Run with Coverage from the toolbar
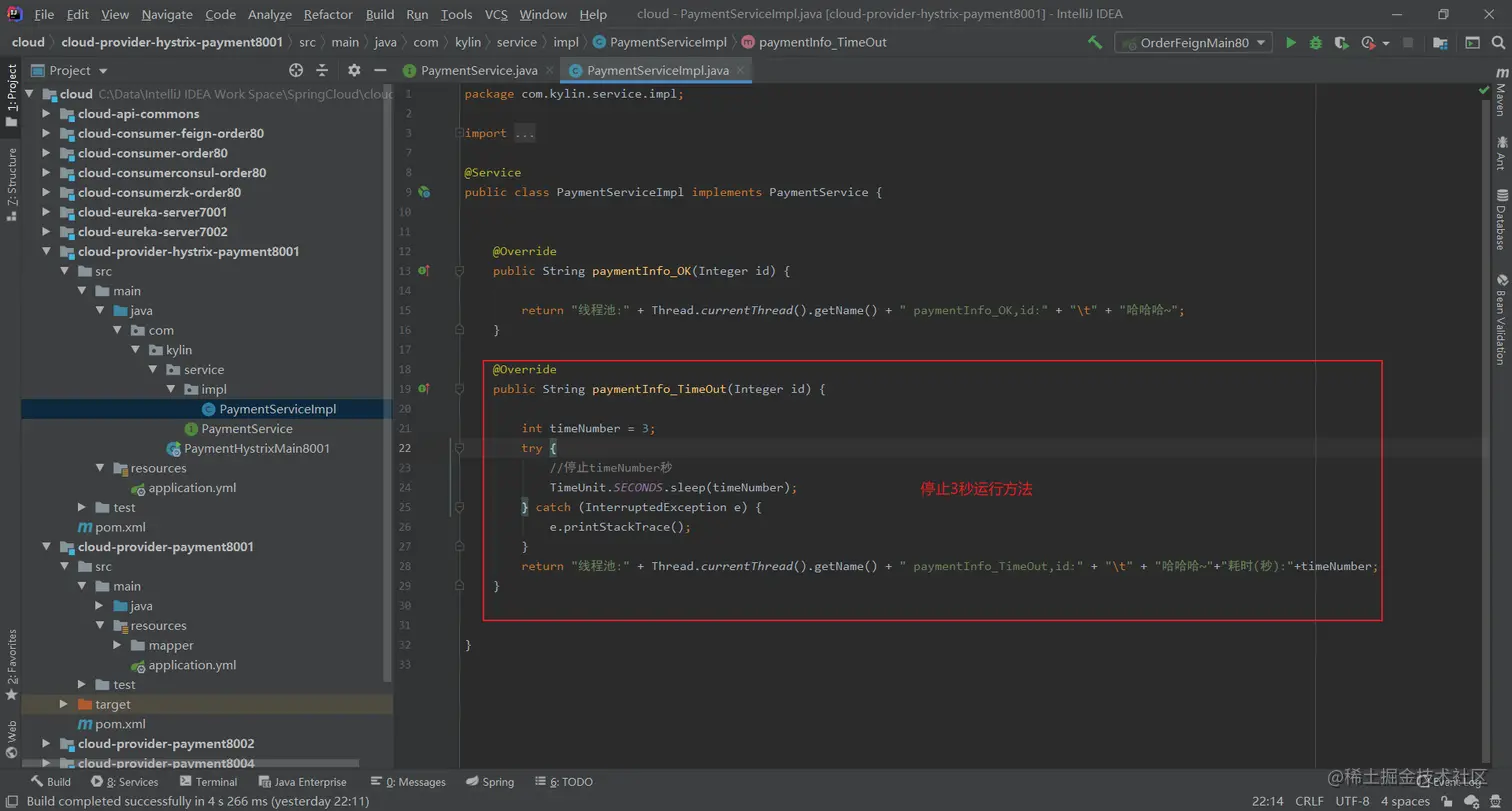 click(1341, 43)
